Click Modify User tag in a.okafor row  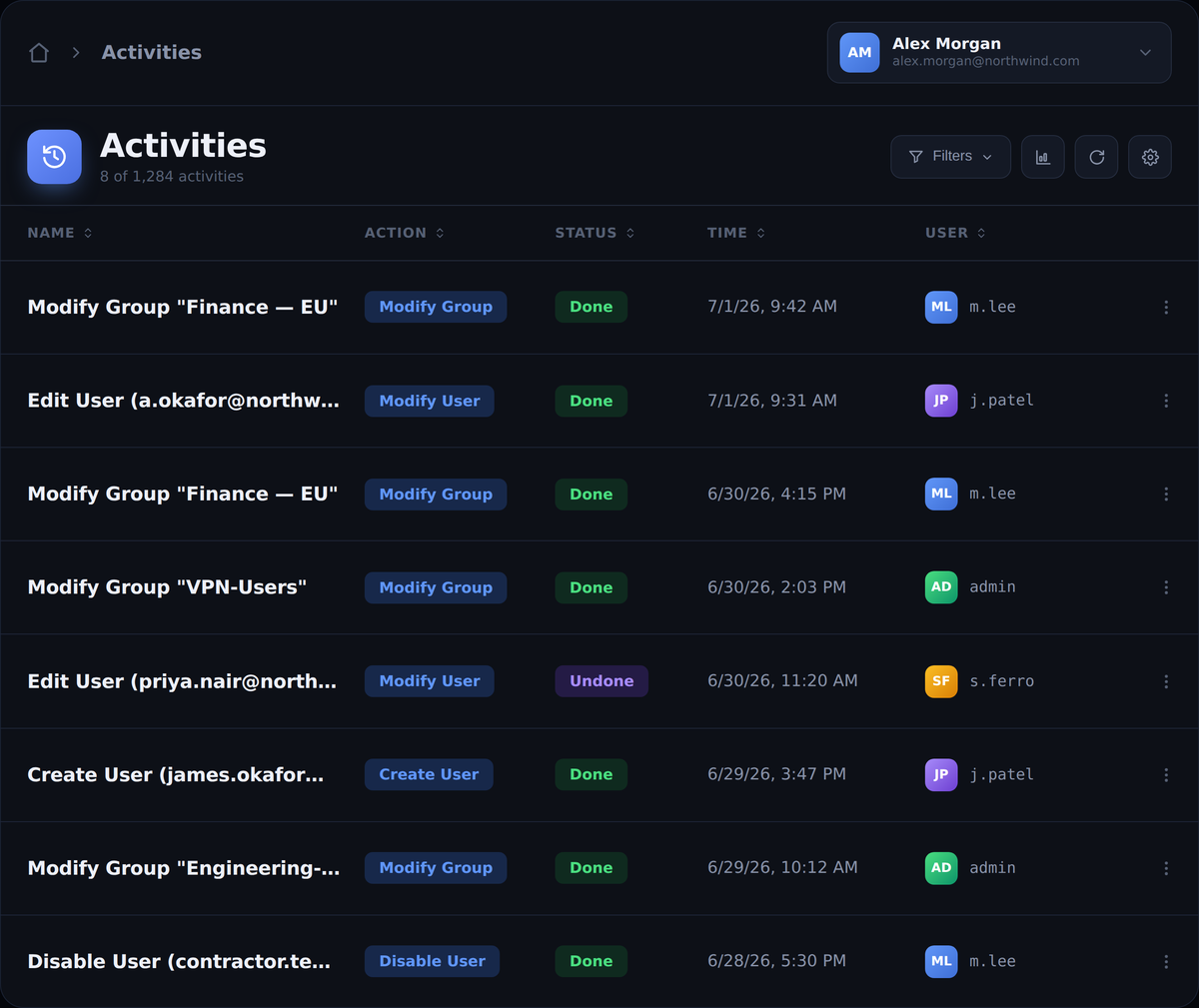430,401
